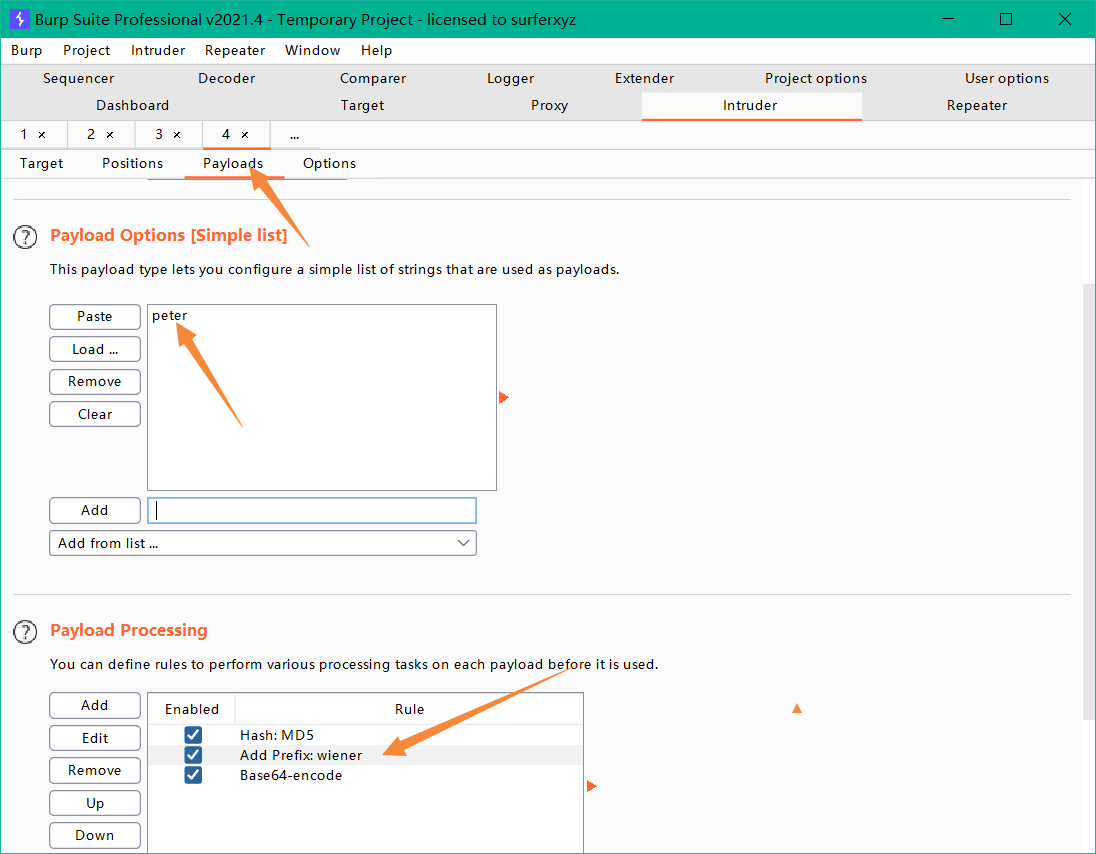Screen dimensions: 1096x854
Task: Select Intruder attack tab 4
Action: tap(226, 134)
